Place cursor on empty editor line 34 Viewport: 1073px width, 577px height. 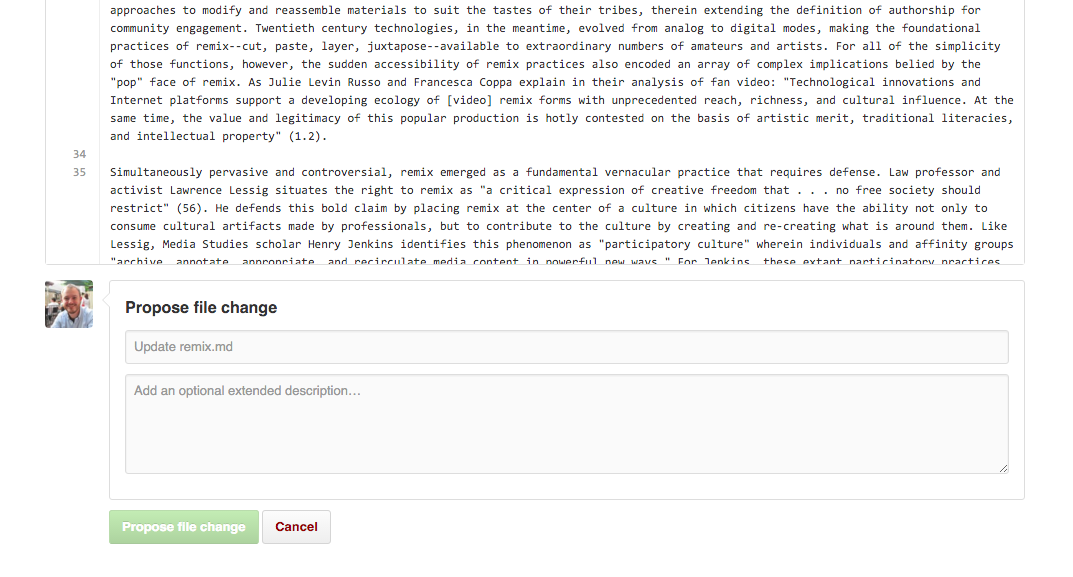[561, 154]
